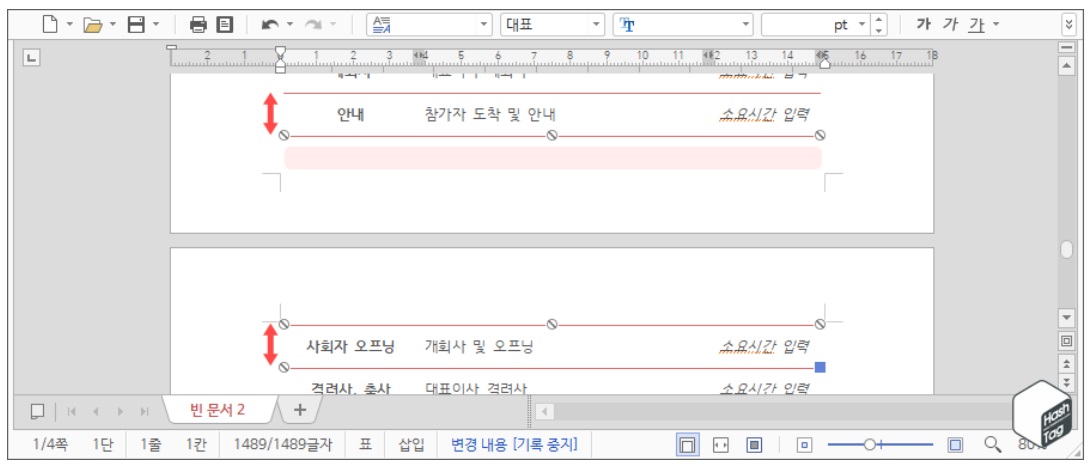
Task: Click the 1칸 status bar entry
Action: coord(195,444)
